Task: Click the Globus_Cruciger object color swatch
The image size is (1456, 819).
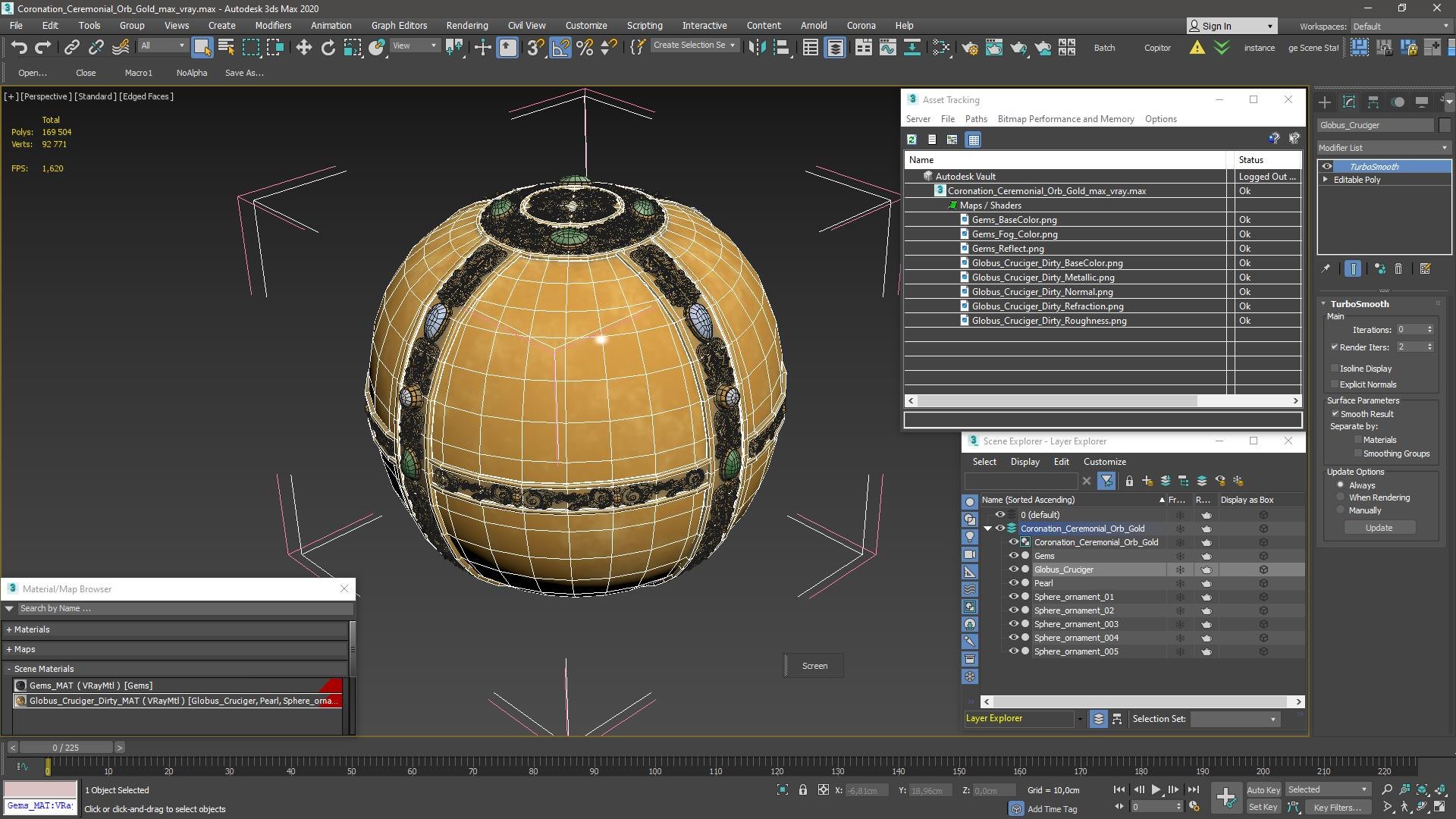Action: [1445, 125]
